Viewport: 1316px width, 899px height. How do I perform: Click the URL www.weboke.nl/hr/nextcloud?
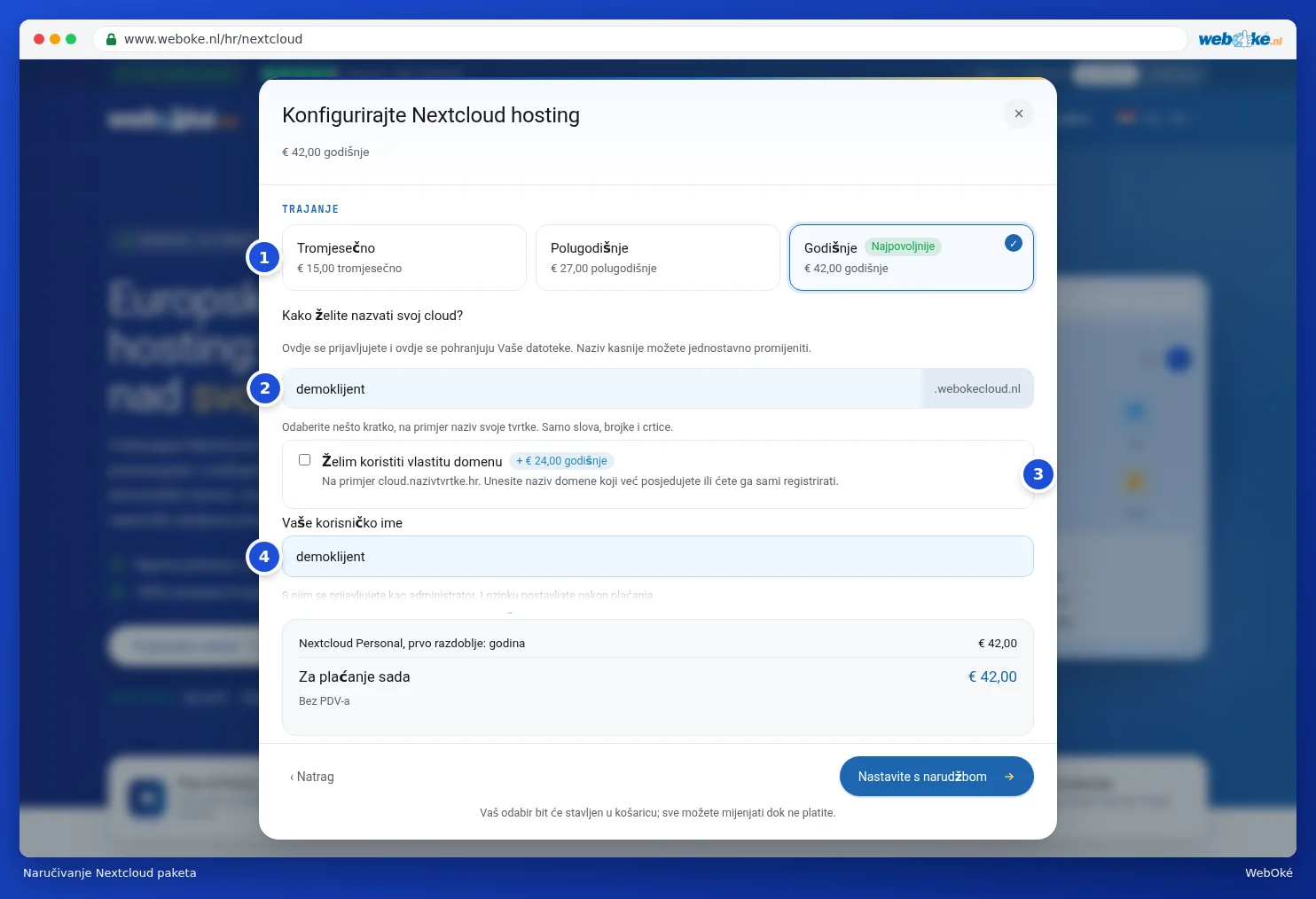pos(213,39)
